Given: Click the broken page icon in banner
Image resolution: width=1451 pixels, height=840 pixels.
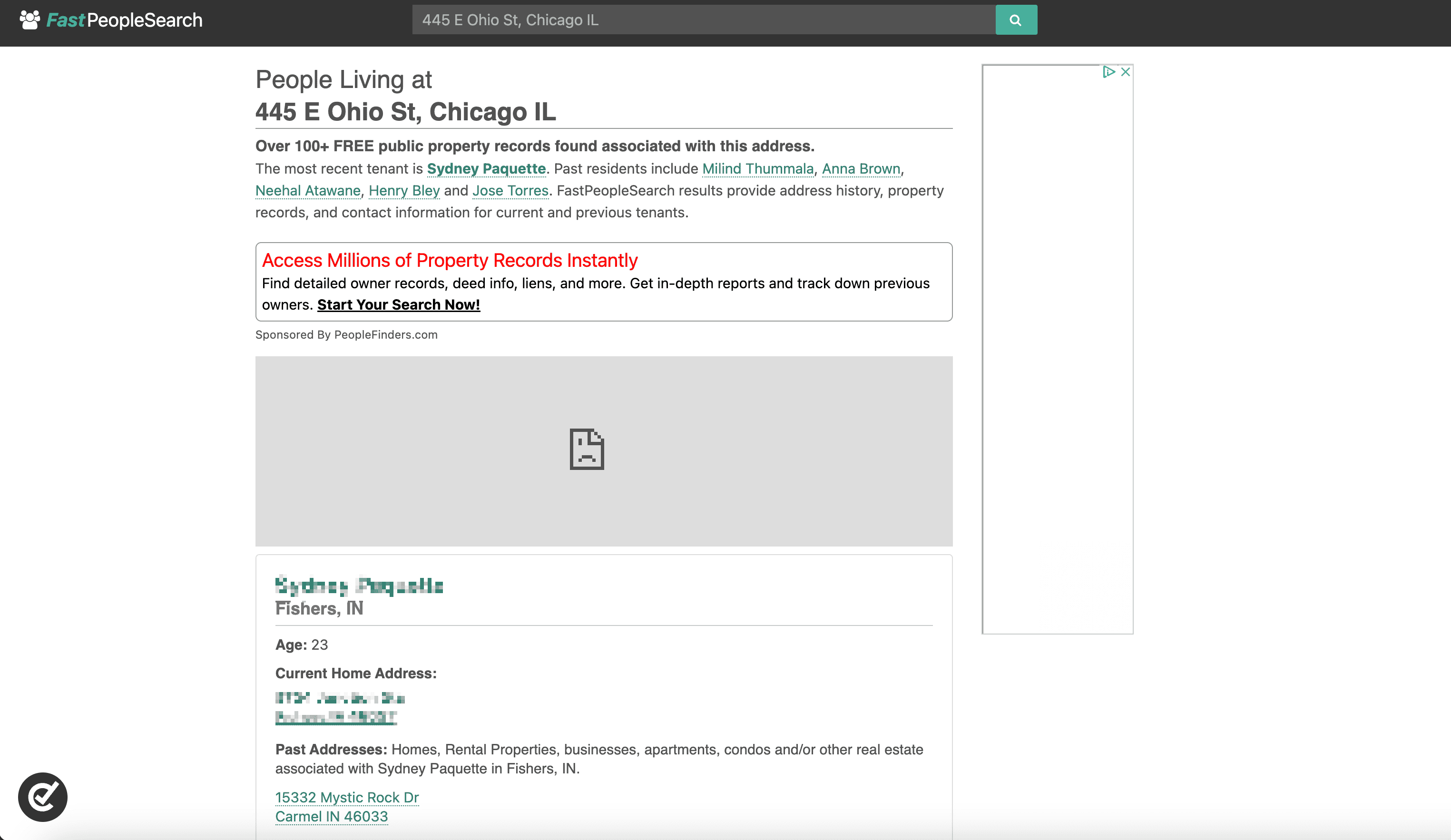Looking at the screenshot, I should [586, 449].
